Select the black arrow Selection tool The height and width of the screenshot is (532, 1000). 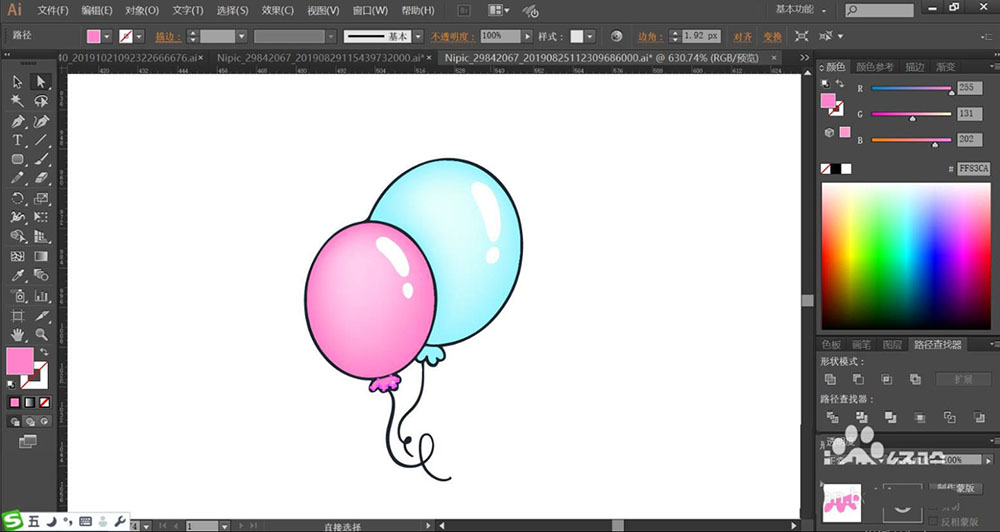pos(17,82)
